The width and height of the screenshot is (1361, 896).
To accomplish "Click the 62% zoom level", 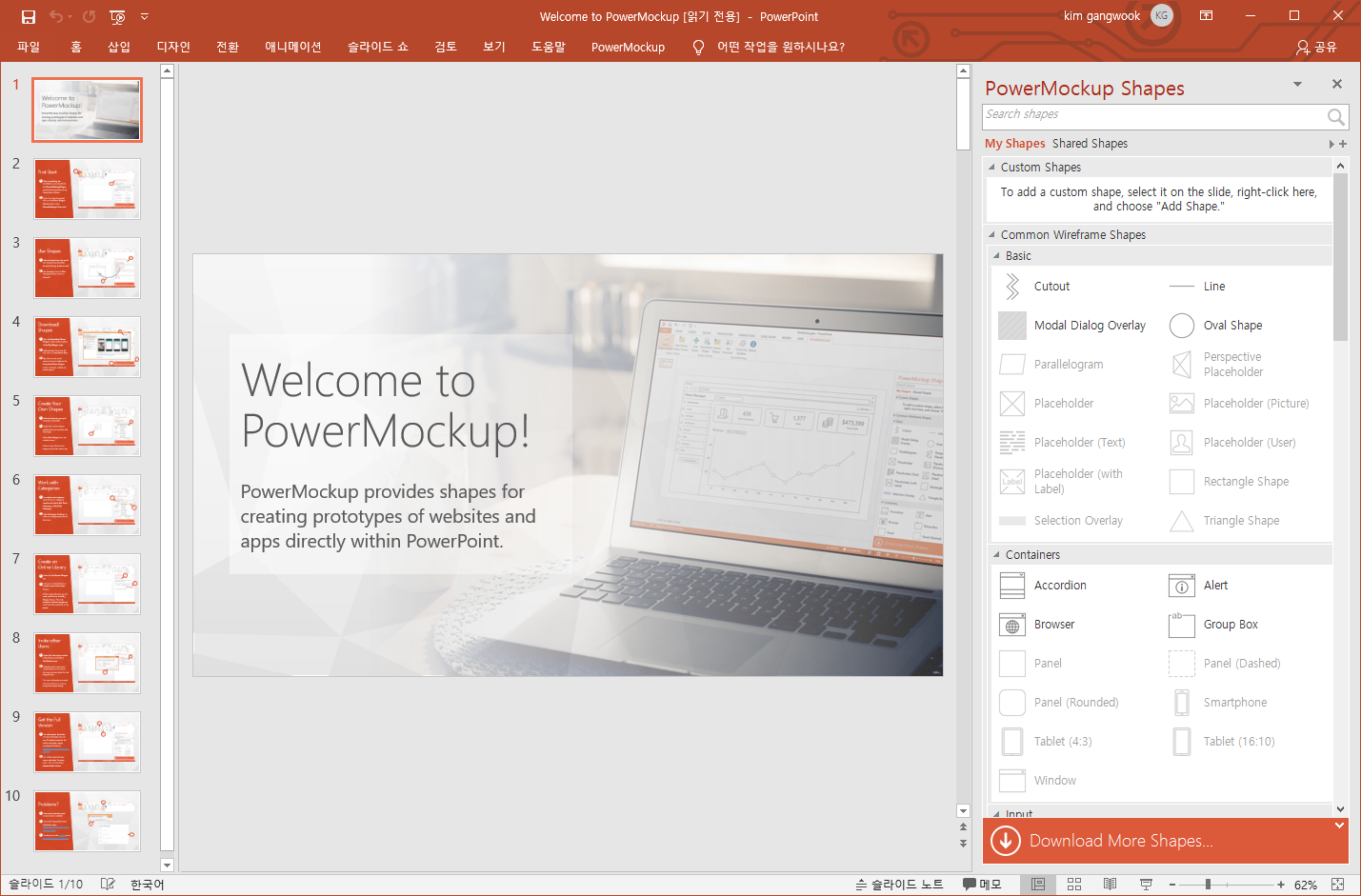I will click(x=1306, y=885).
